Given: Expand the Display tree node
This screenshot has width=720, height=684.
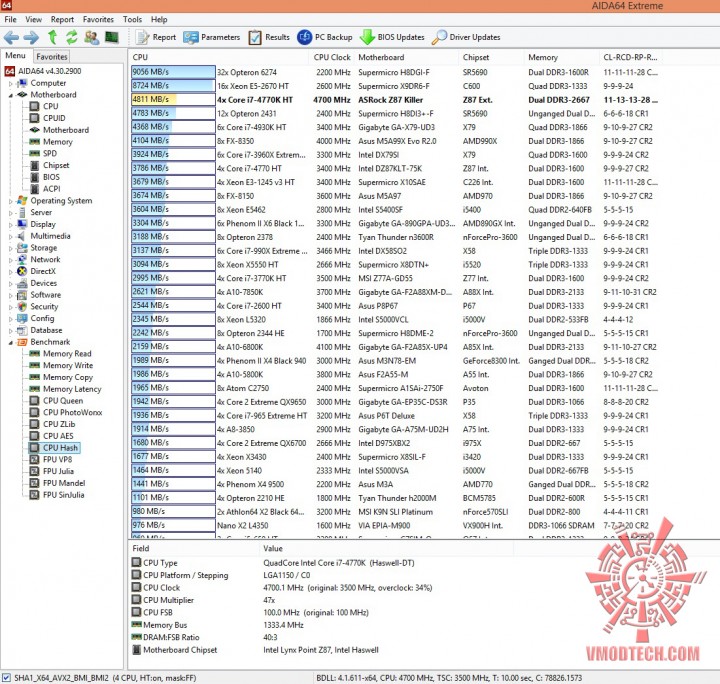Looking at the screenshot, I should click(11, 224).
